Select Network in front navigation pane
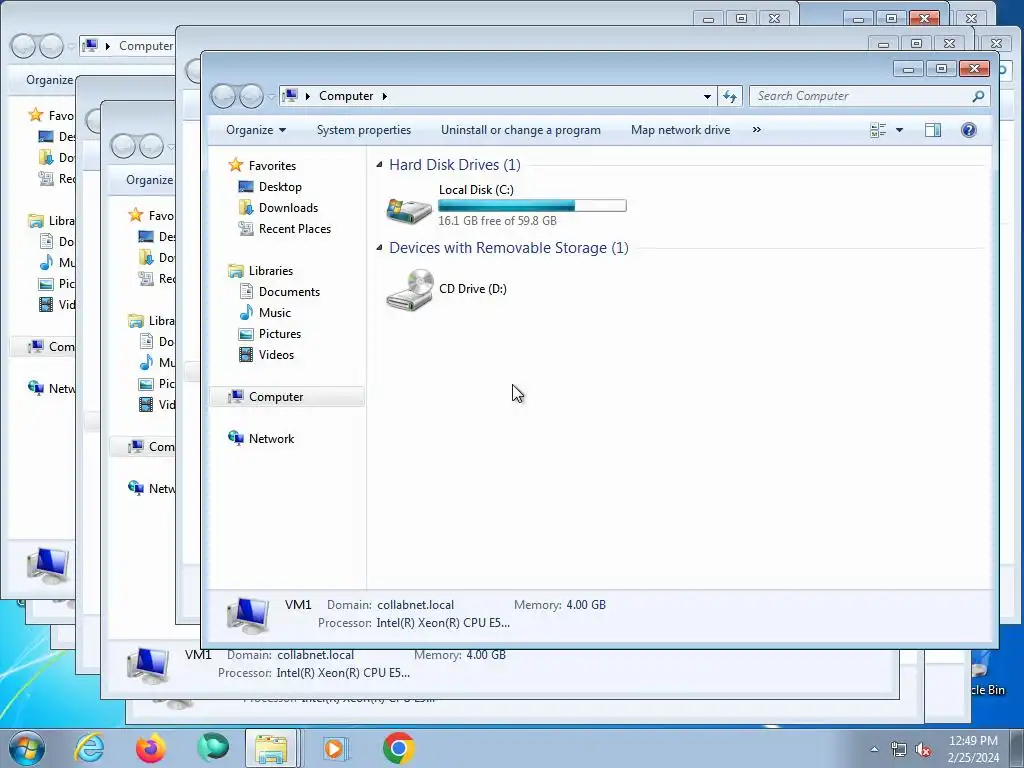This screenshot has height=768, width=1024. click(271, 439)
